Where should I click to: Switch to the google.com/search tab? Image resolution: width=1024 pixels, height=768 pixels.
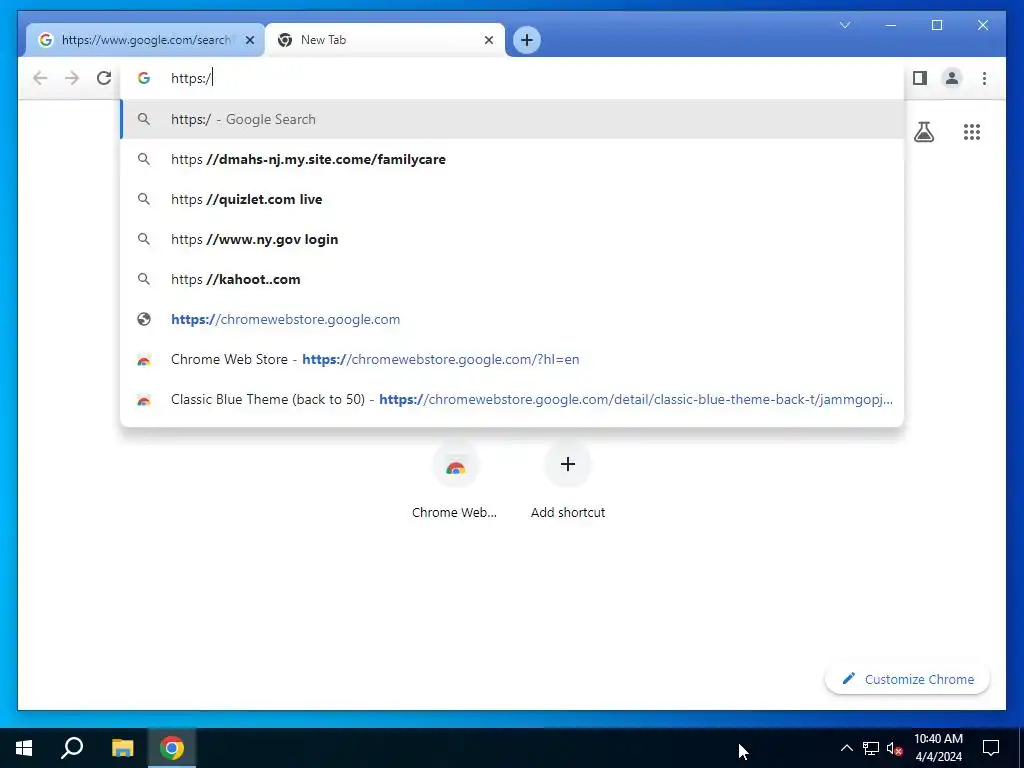[145, 40]
